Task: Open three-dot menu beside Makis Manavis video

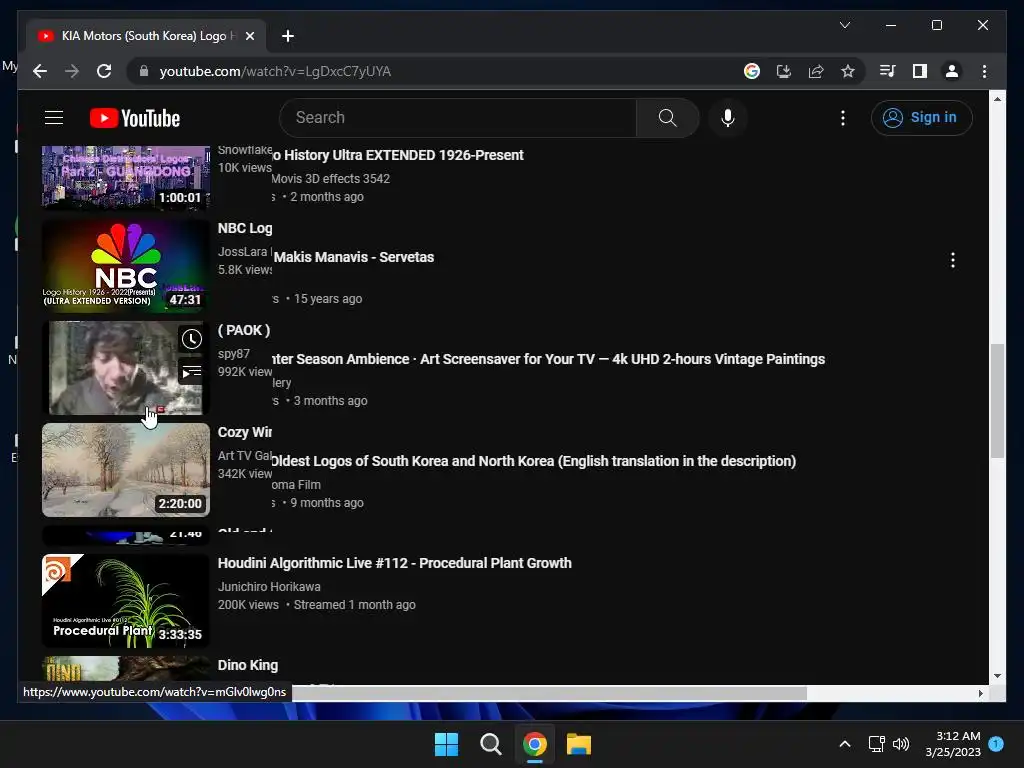Action: [952, 260]
